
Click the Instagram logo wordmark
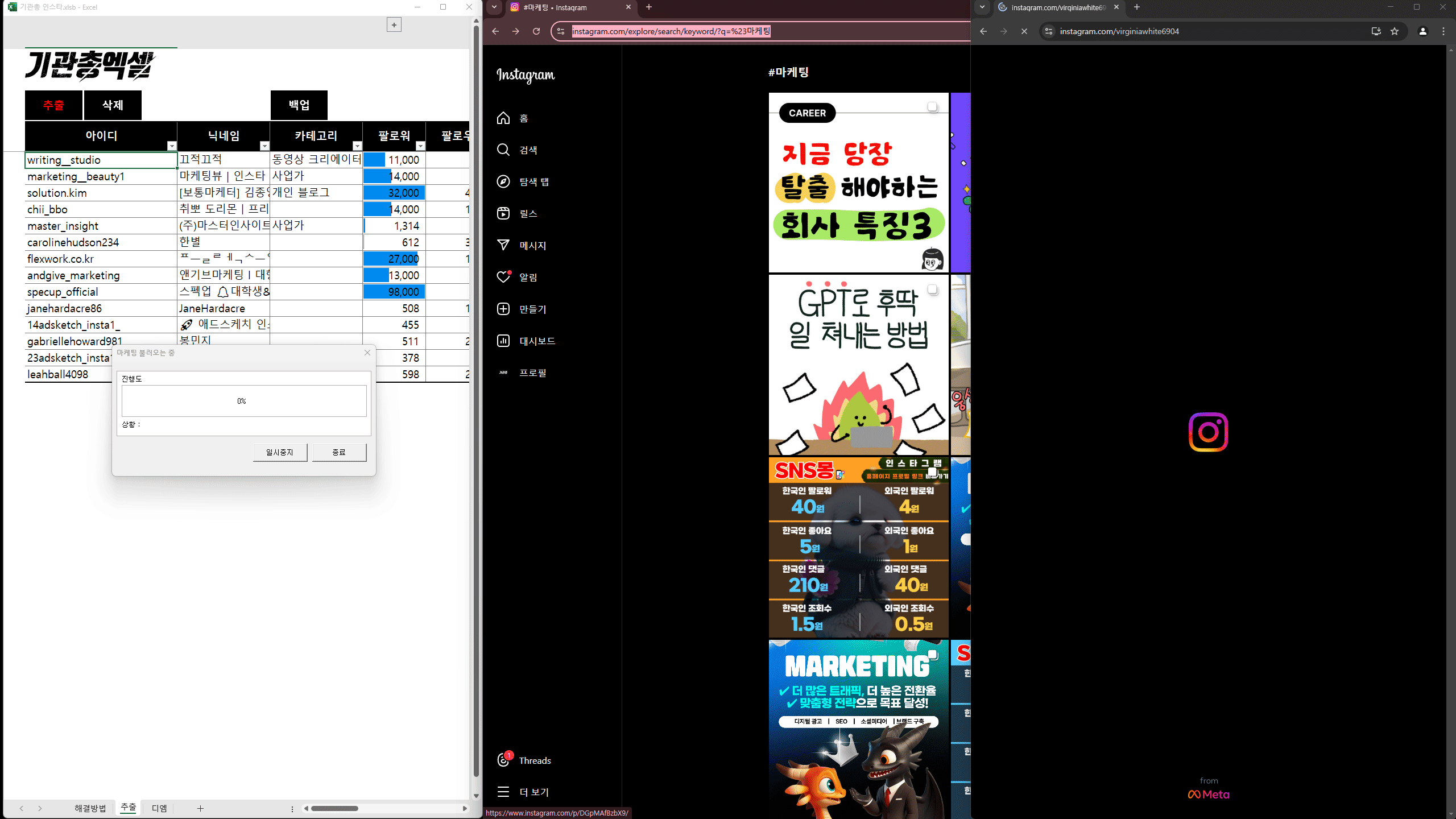tap(526, 75)
